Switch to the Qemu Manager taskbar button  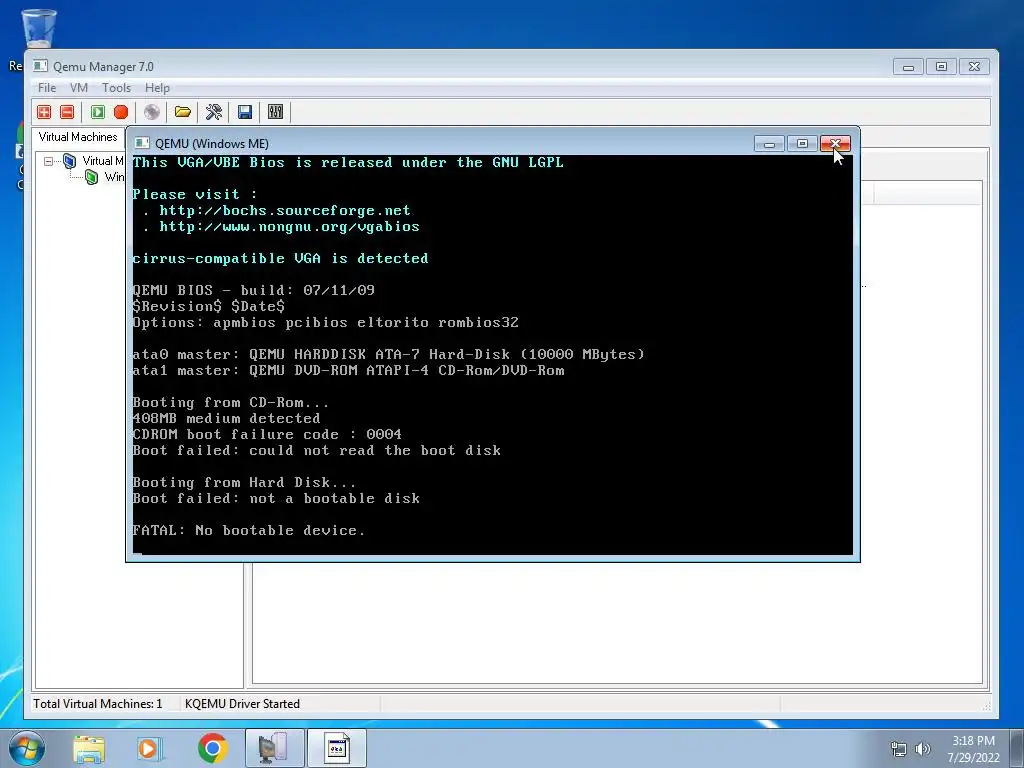[x=274, y=748]
